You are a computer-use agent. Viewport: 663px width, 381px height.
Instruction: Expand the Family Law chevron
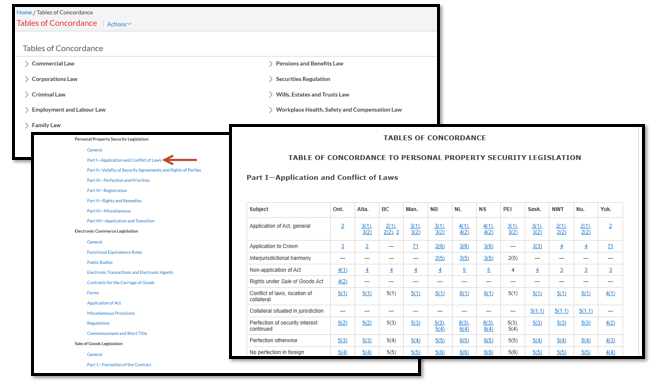(x=26, y=126)
